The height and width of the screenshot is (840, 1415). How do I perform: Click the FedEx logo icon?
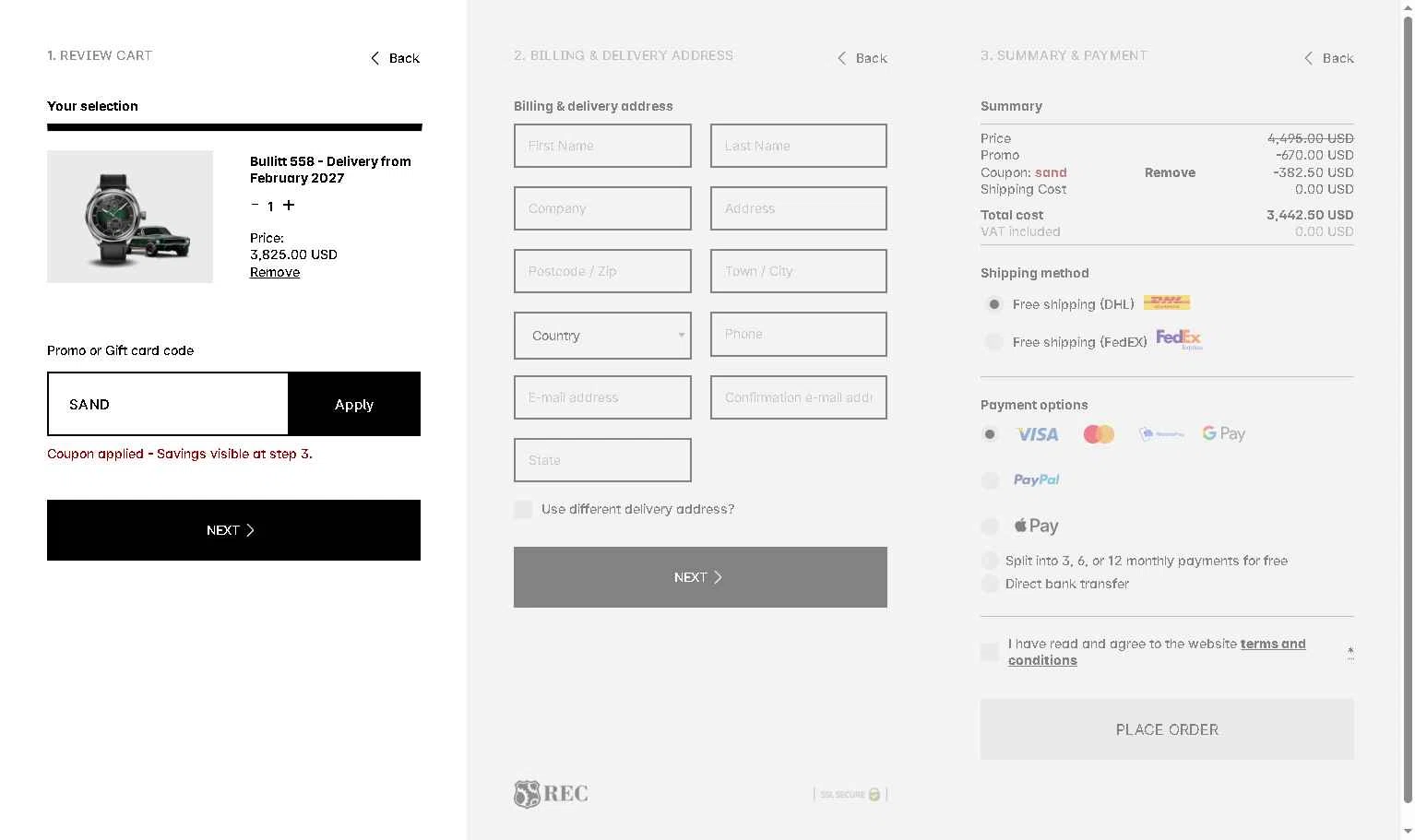(x=1179, y=340)
